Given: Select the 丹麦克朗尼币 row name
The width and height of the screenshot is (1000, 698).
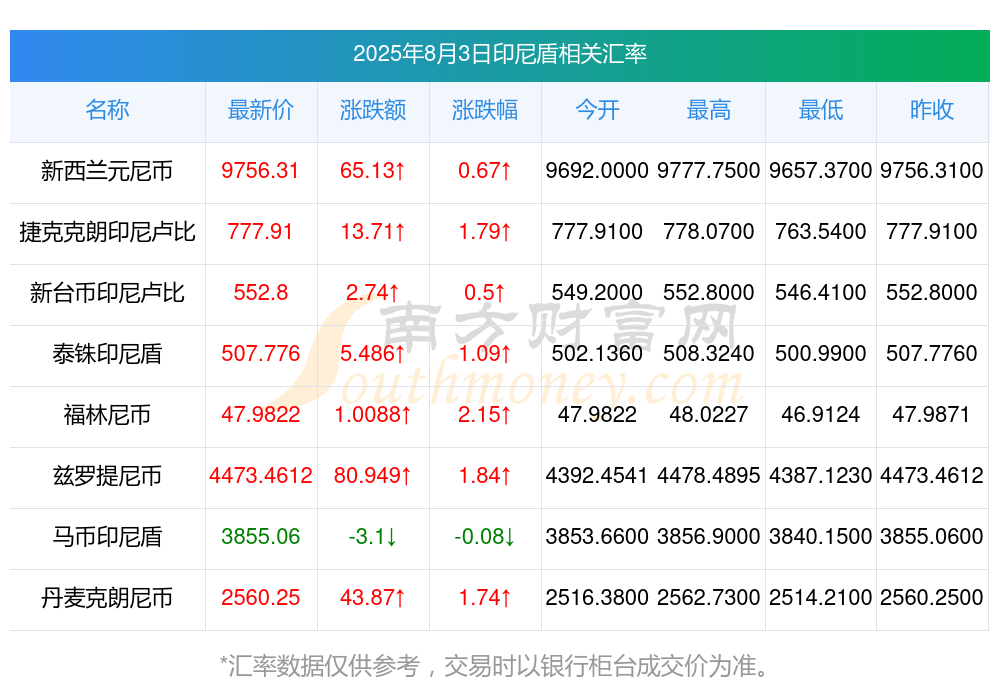Looking at the screenshot, I should click(x=107, y=598).
